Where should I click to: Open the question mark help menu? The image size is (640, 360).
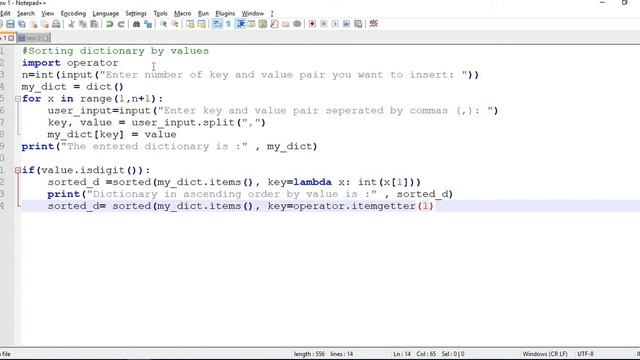[272, 13]
